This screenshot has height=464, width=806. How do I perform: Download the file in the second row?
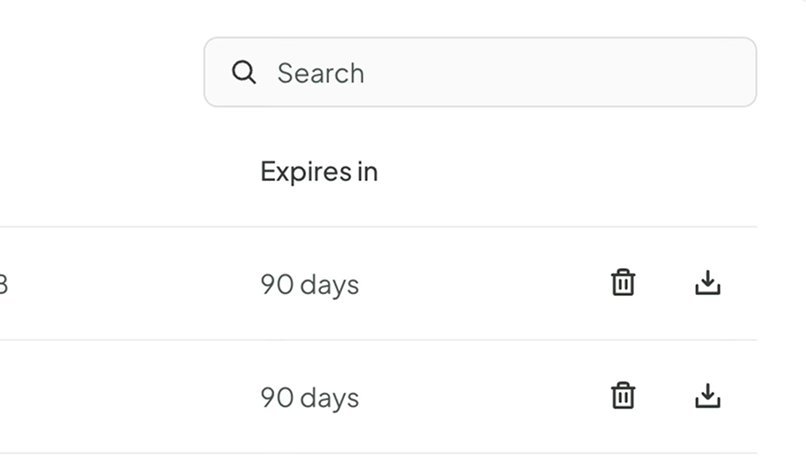(707, 396)
